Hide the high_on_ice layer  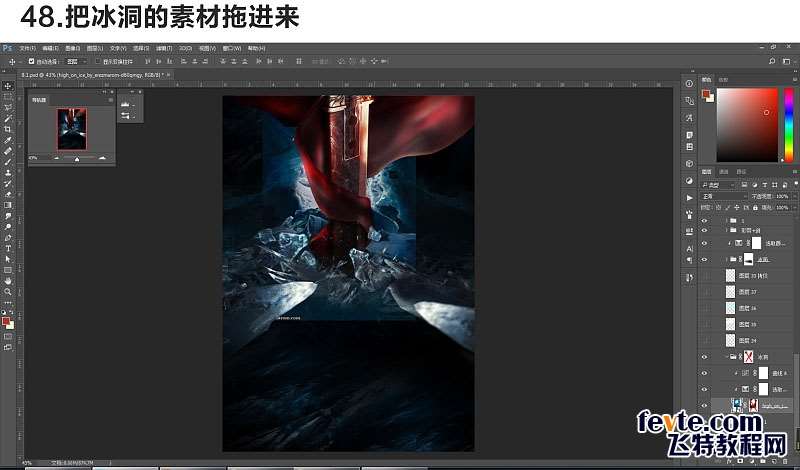pos(705,406)
